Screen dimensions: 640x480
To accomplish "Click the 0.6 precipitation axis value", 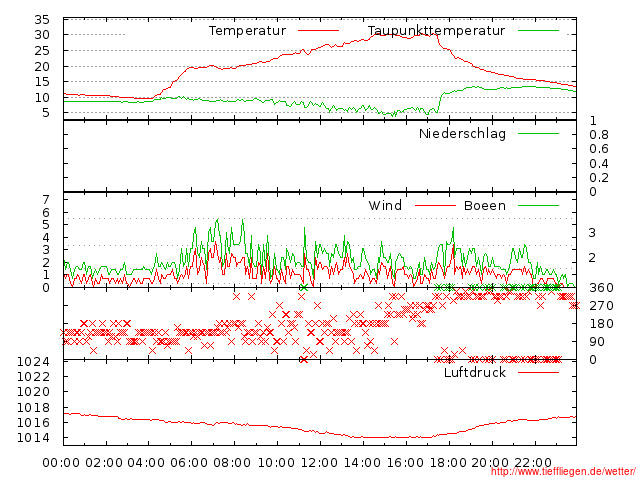I will [599, 149].
